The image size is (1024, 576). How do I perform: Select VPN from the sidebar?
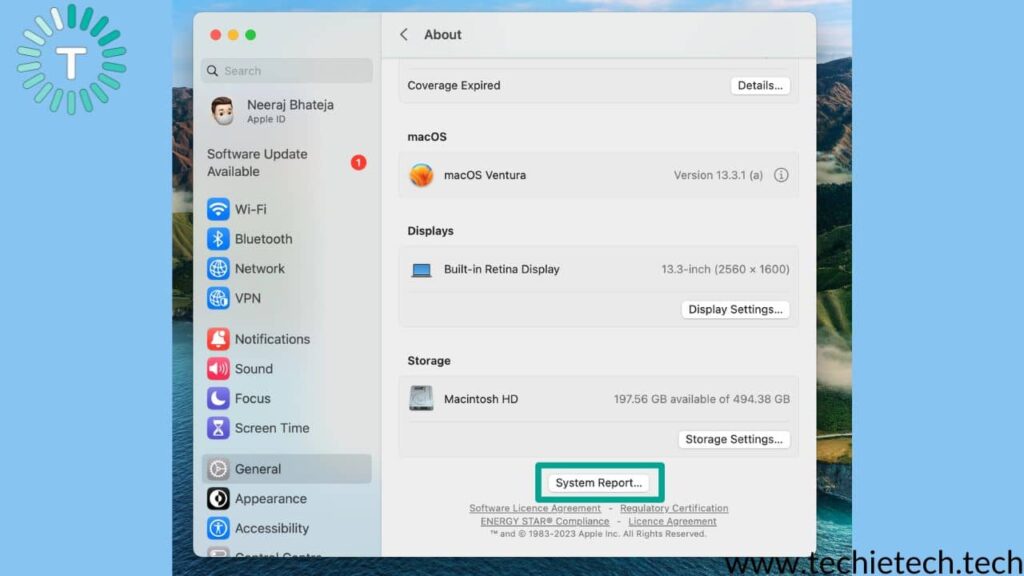(249, 298)
